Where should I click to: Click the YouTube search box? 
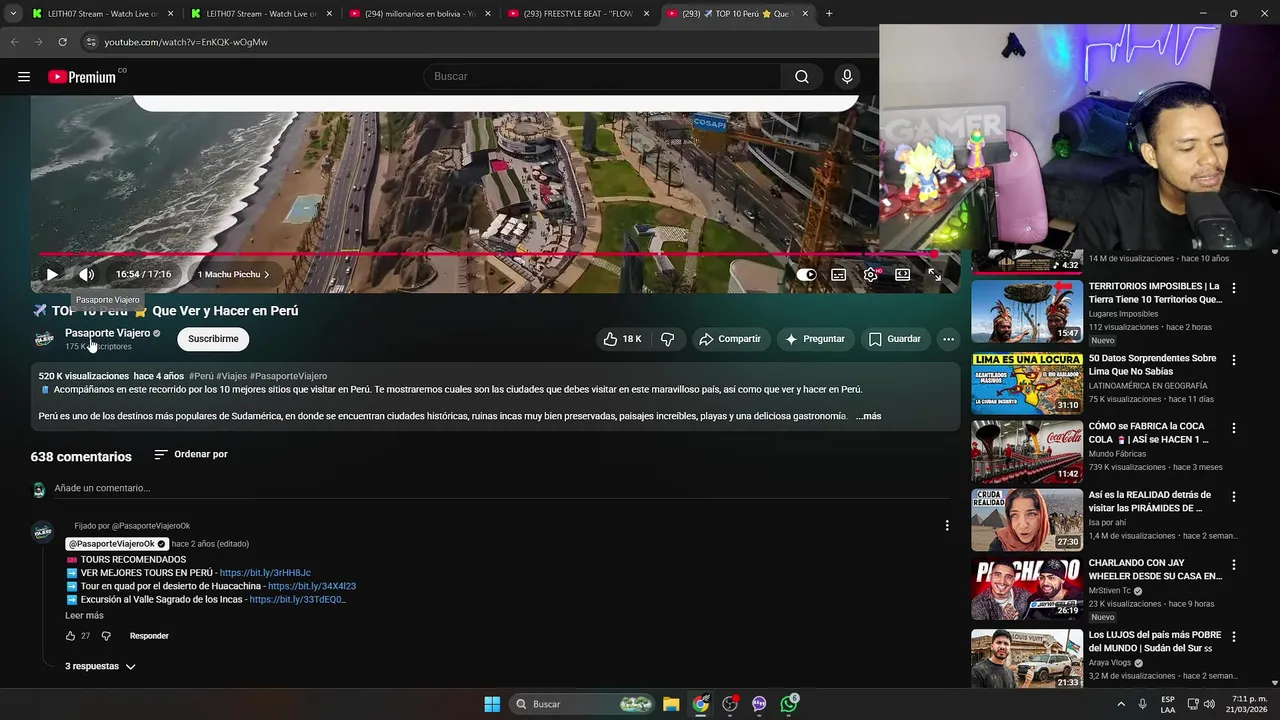(x=605, y=77)
